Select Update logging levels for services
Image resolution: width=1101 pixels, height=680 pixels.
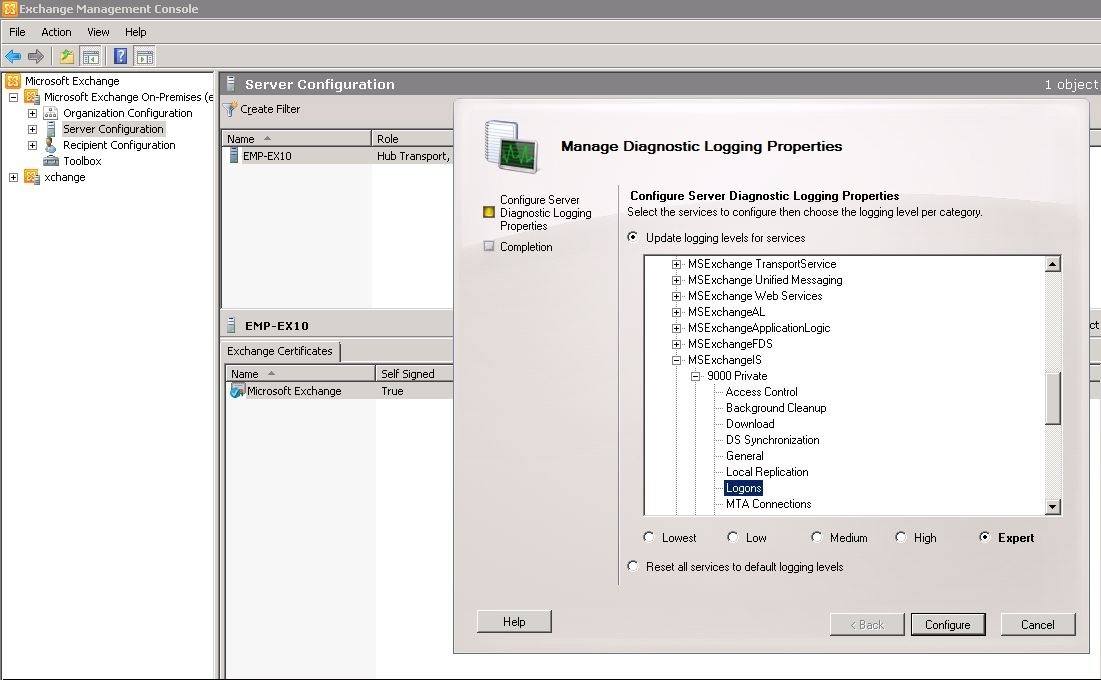click(633, 237)
